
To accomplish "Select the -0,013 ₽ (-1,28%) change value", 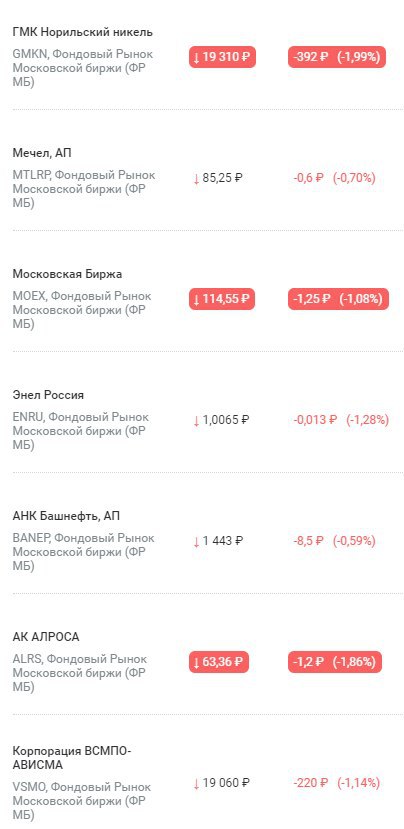I will 341,420.
